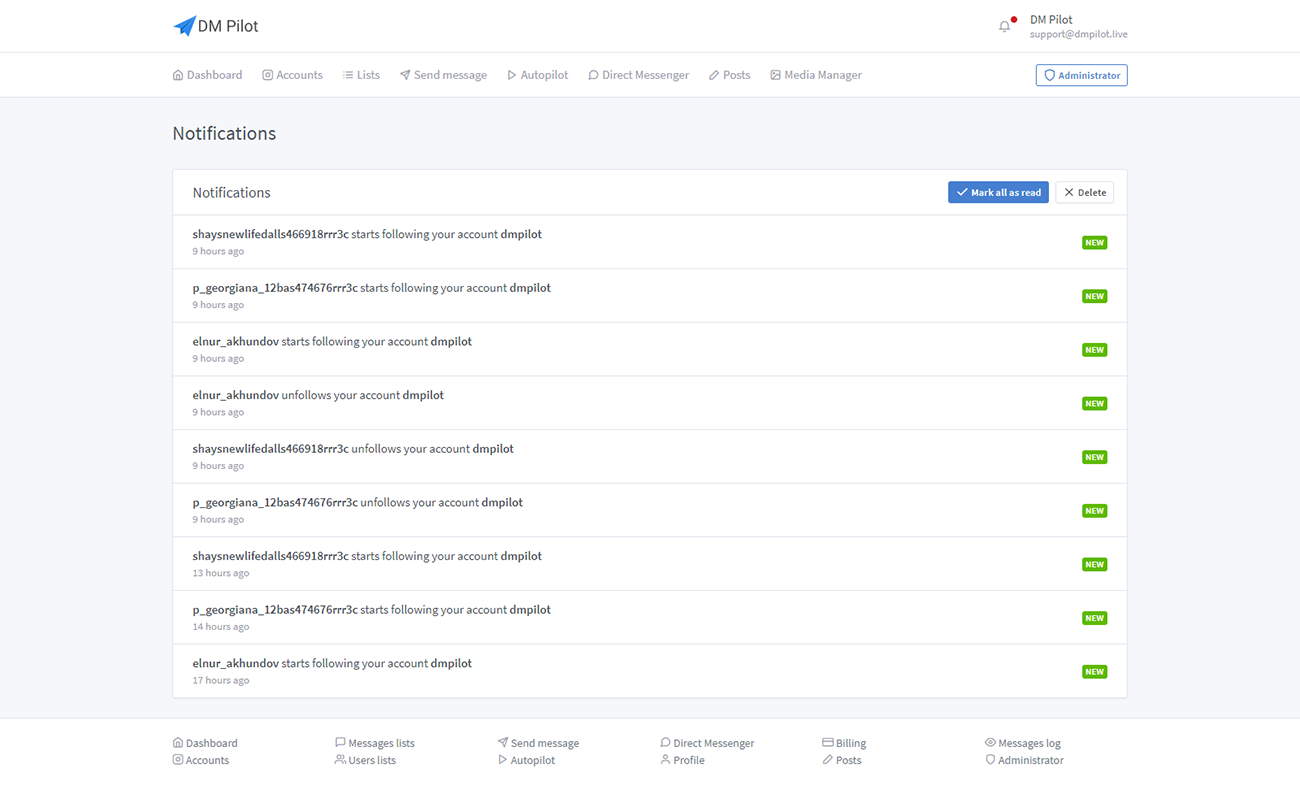This screenshot has height=790, width=1300.
Task: Click the NEW badge on 13 hours ago notification
Action: [1094, 564]
